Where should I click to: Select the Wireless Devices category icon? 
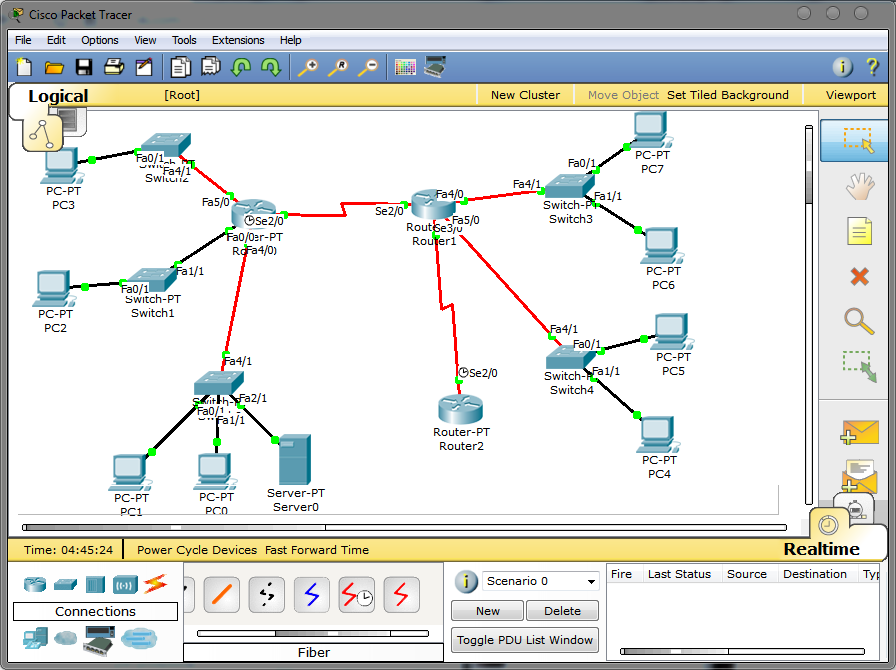[x=125, y=584]
